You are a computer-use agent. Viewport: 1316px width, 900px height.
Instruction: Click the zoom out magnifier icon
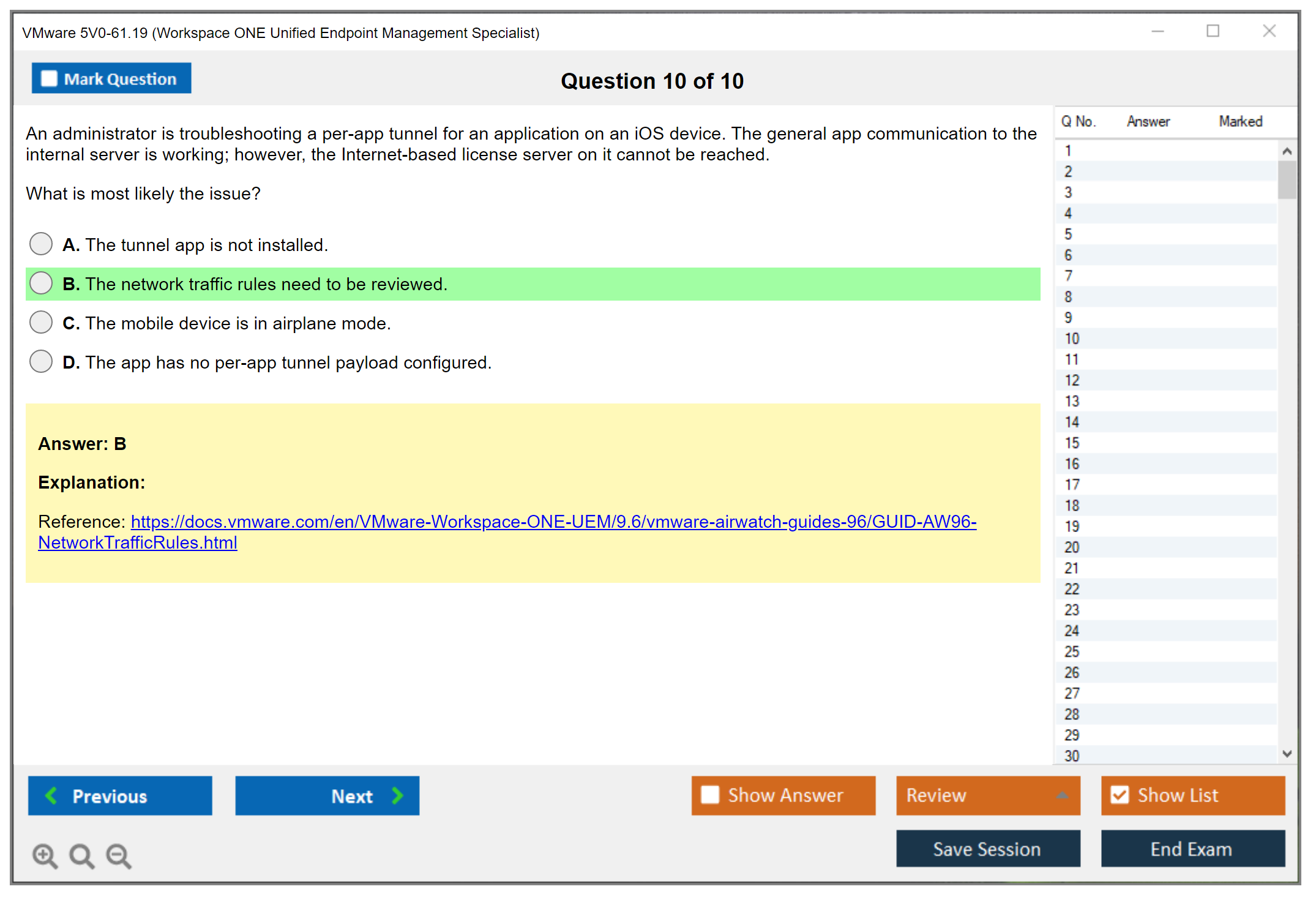pyautogui.click(x=119, y=855)
